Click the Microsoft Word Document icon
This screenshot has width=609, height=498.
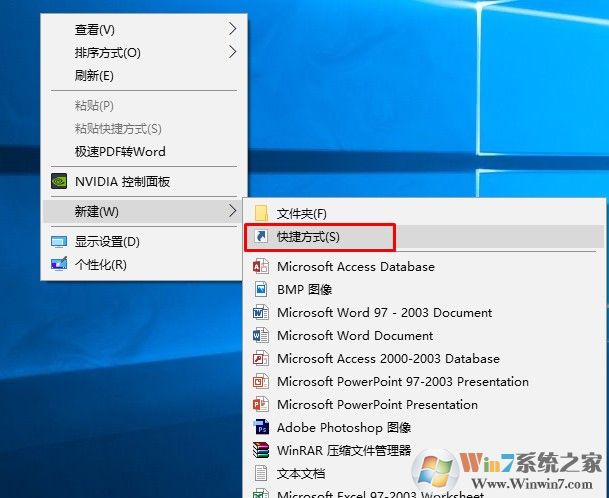pos(261,335)
